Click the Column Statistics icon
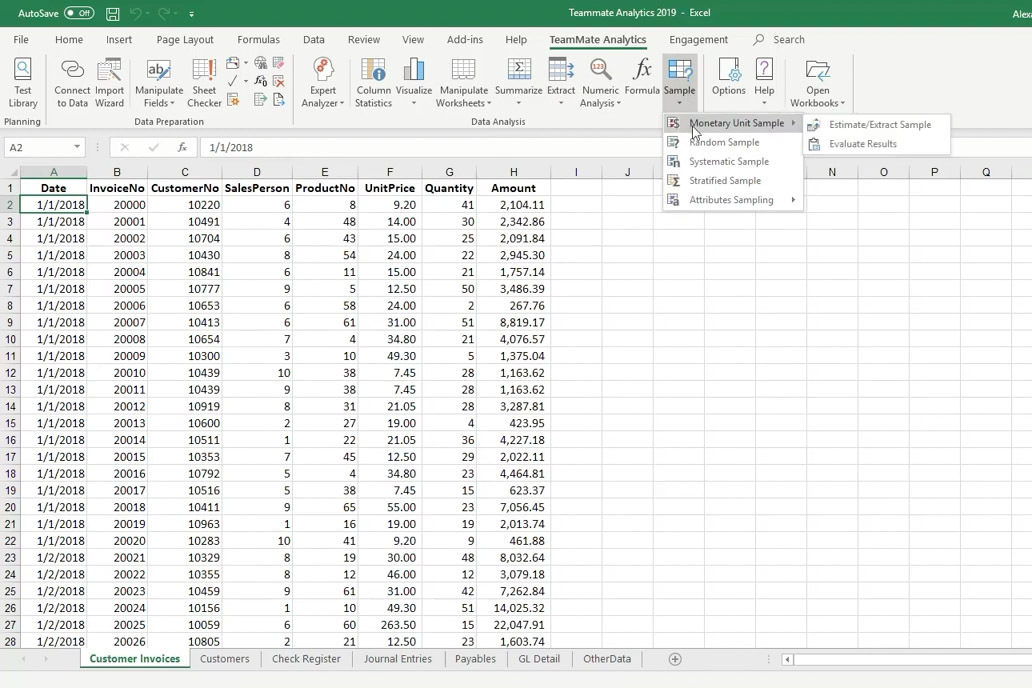 (x=373, y=82)
